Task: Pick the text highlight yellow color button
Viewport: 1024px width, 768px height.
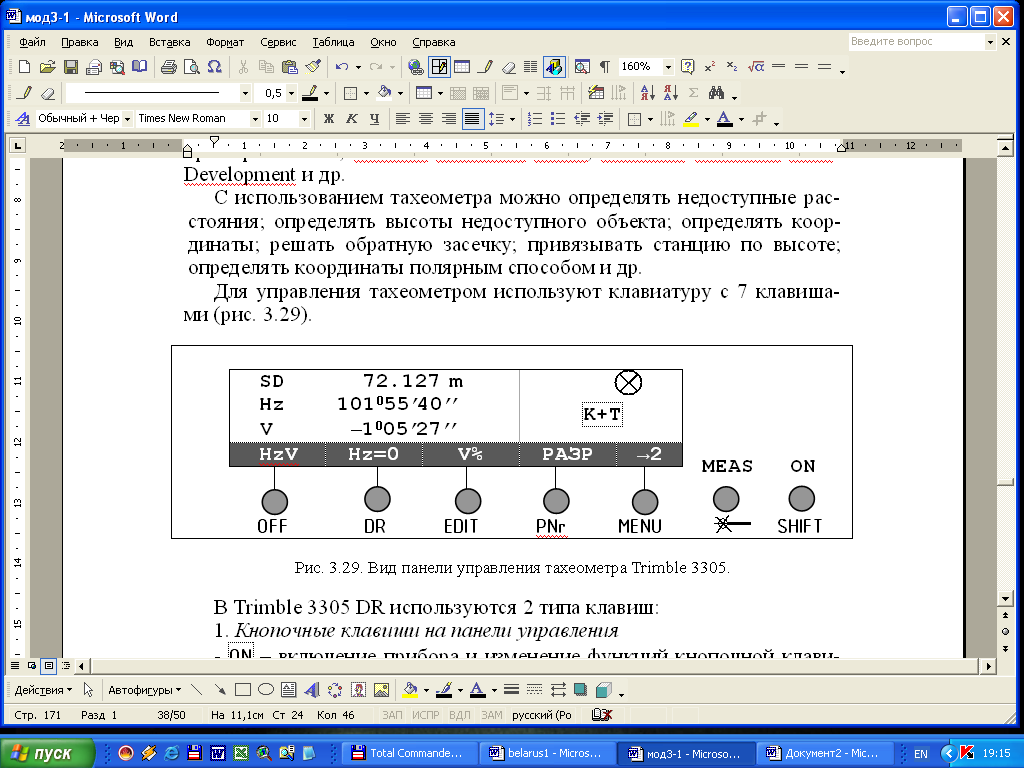Action: coord(691,119)
